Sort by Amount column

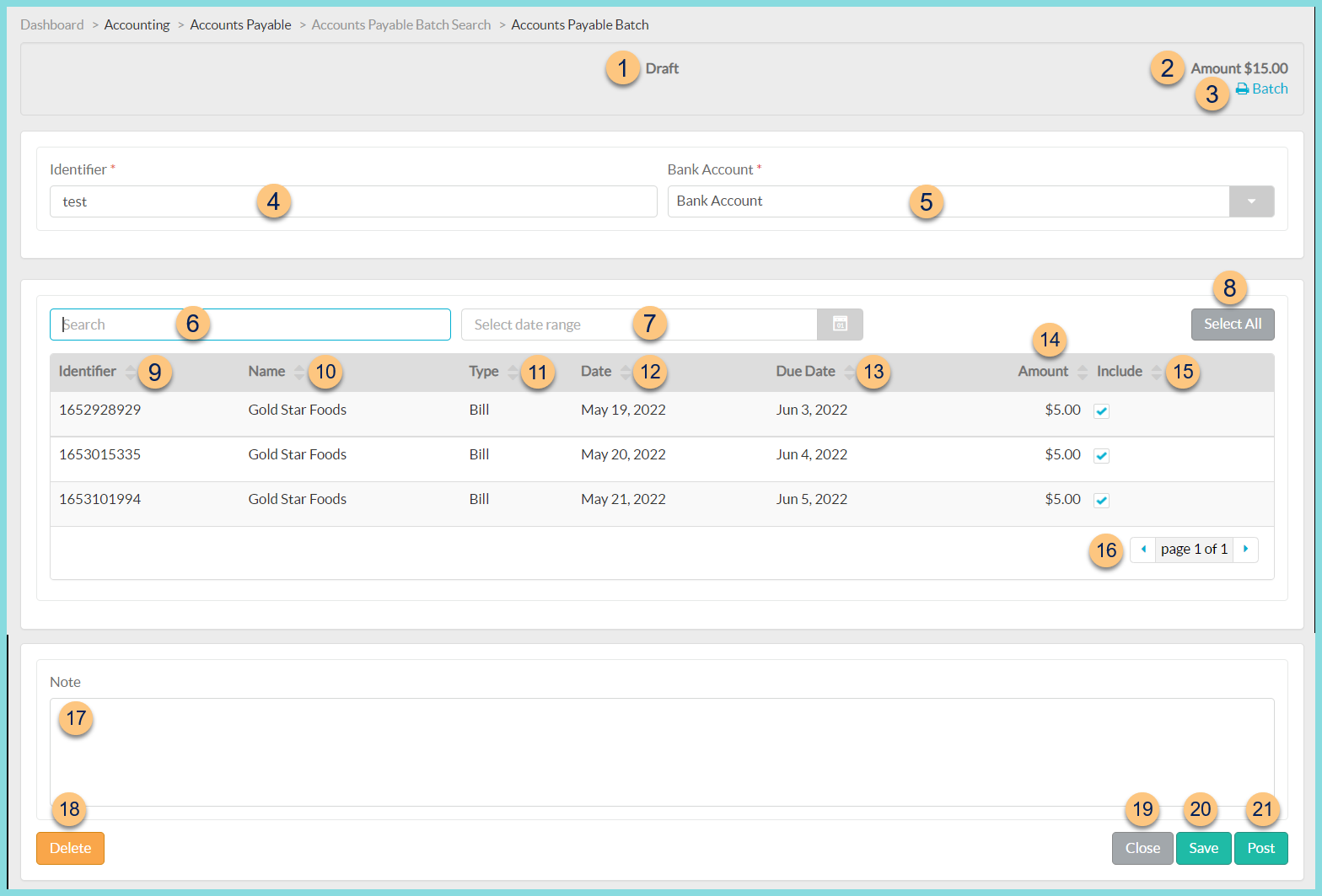pyautogui.click(x=1082, y=372)
